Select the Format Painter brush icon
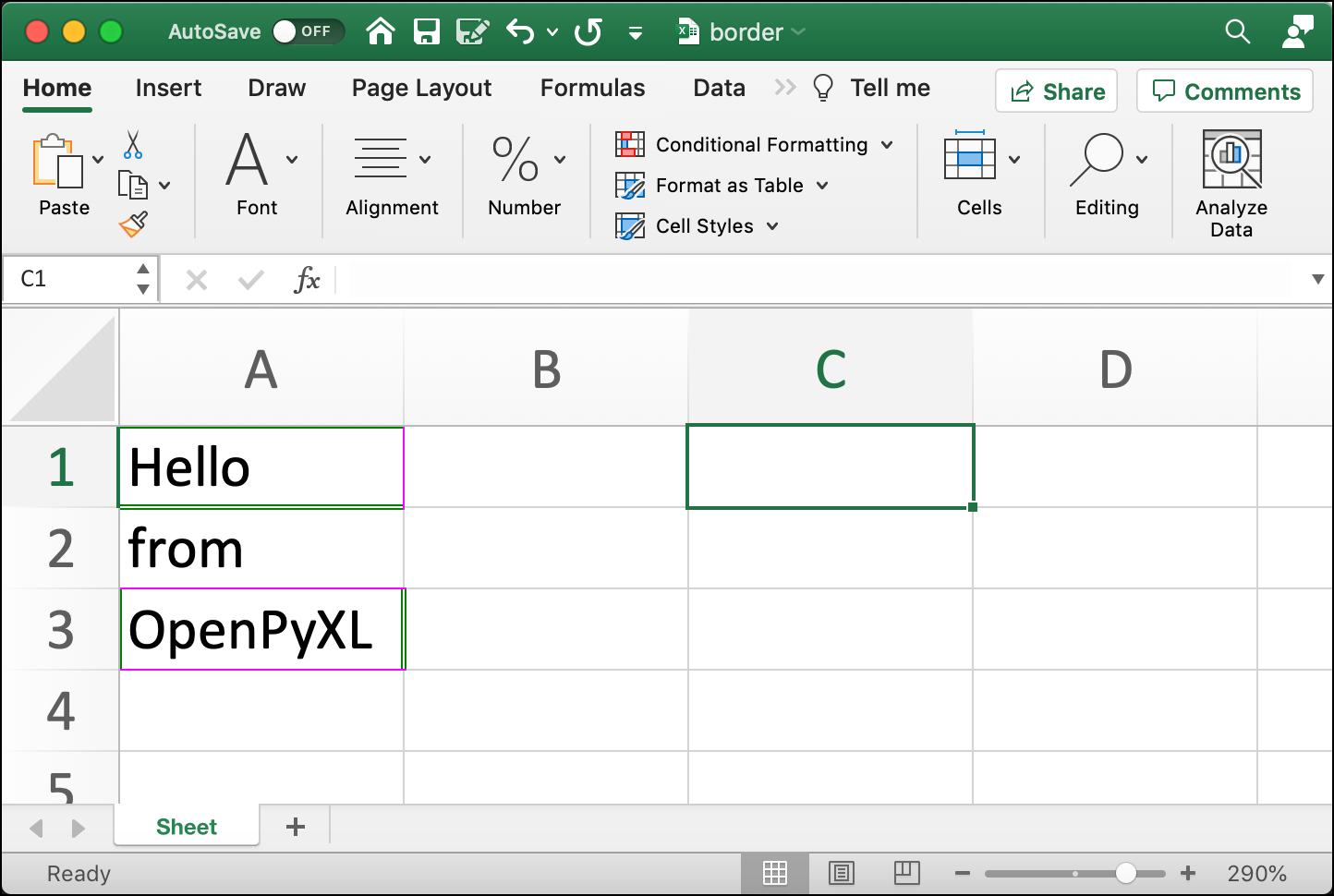The image size is (1334, 896). [135, 224]
